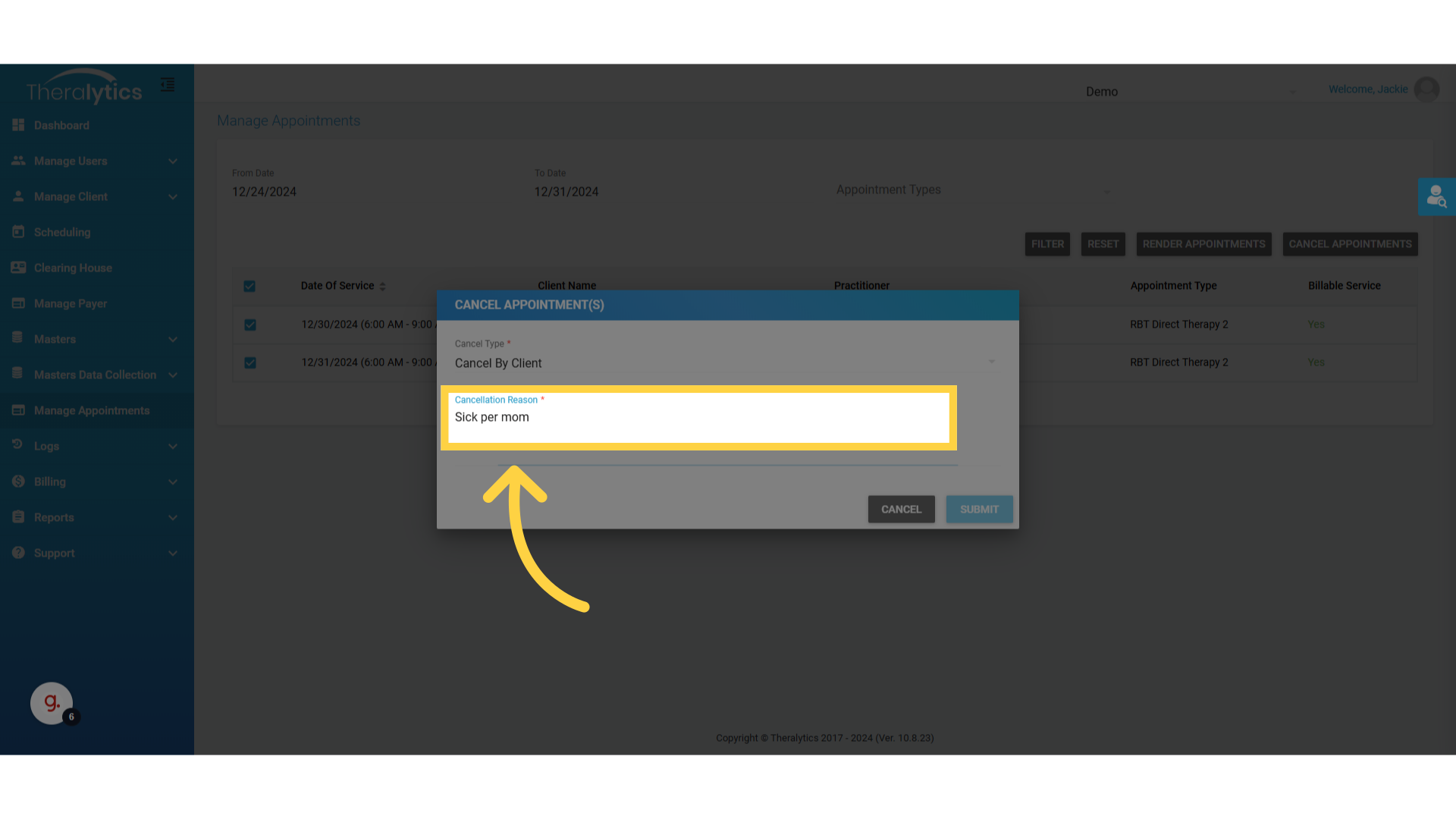Click the Cancel button in dialog
1456x819 pixels.
pyautogui.click(x=901, y=510)
